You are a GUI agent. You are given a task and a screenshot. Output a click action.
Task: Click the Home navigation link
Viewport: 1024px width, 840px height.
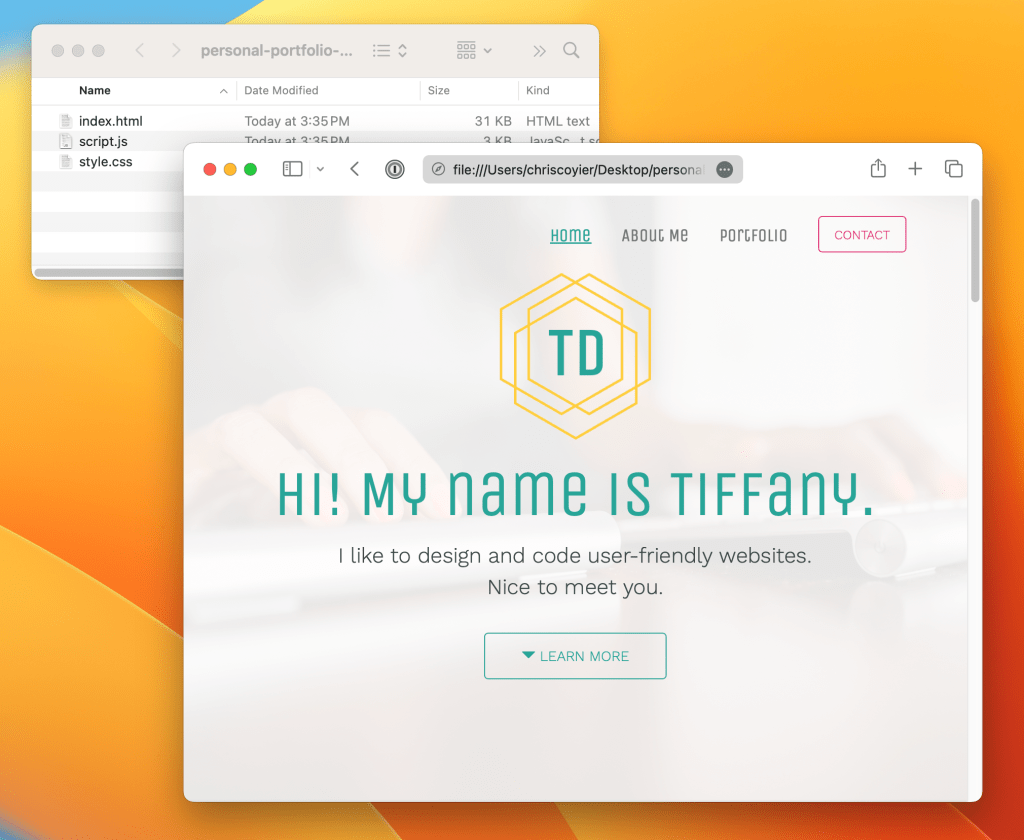pos(570,236)
